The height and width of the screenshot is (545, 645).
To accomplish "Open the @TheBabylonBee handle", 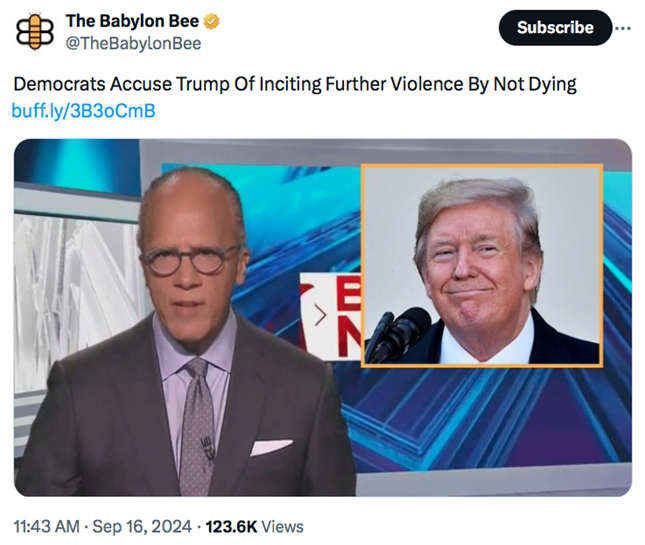I will (x=133, y=43).
